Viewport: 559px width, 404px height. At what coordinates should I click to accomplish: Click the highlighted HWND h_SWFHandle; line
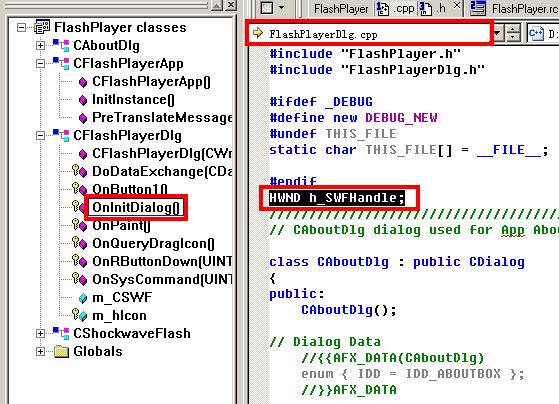pyautogui.click(x=337, y=198)
